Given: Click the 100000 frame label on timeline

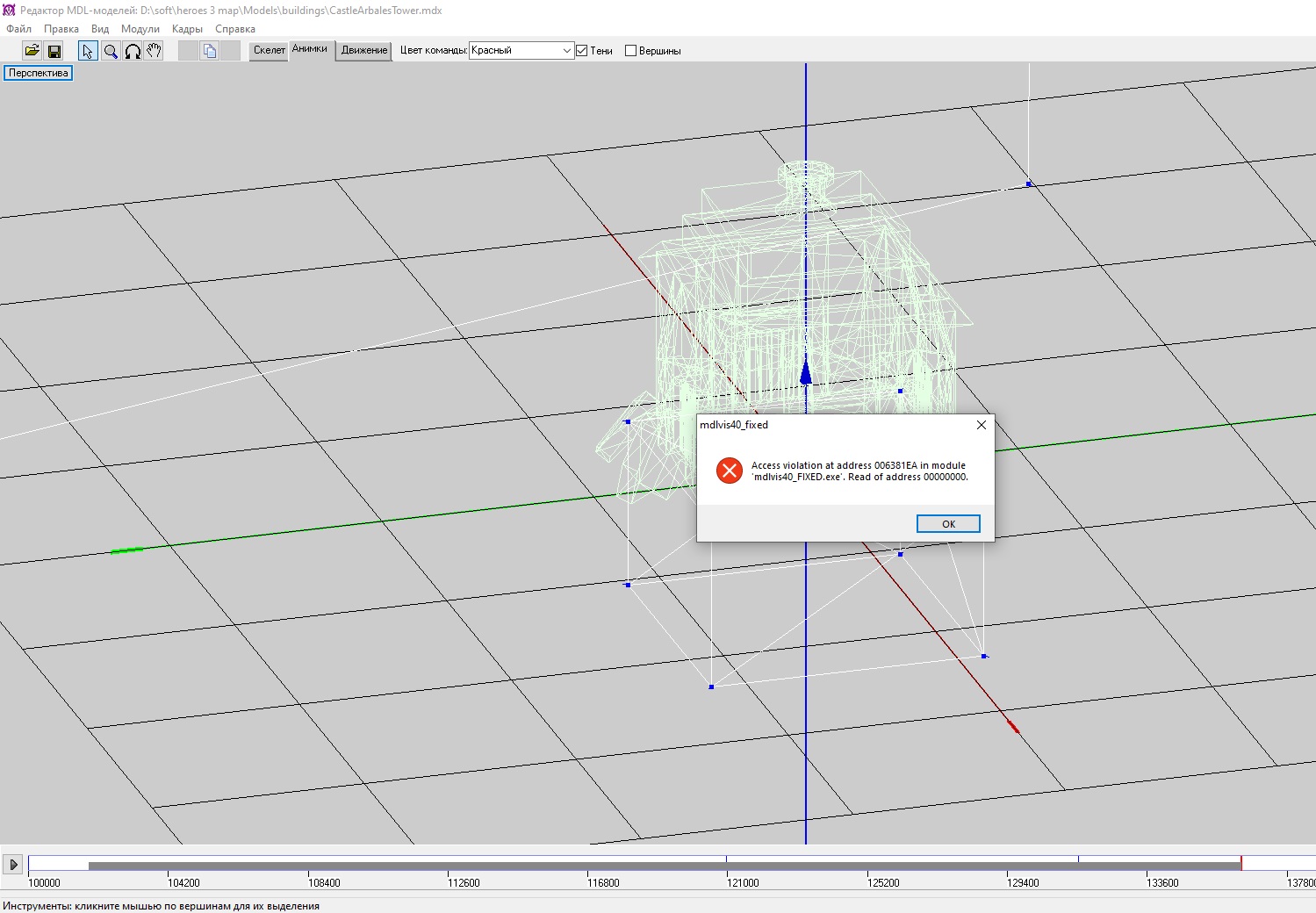Looking at the screenshot, I should click(45, 883).
